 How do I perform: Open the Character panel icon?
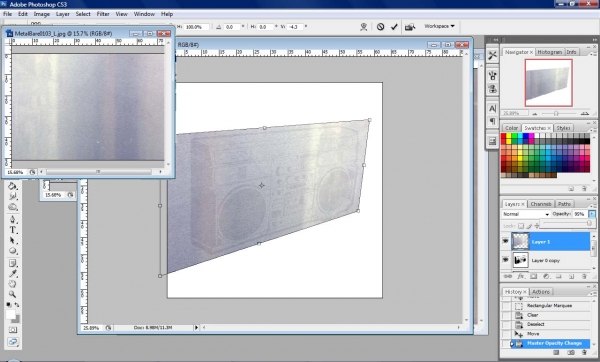coord(492,108)
